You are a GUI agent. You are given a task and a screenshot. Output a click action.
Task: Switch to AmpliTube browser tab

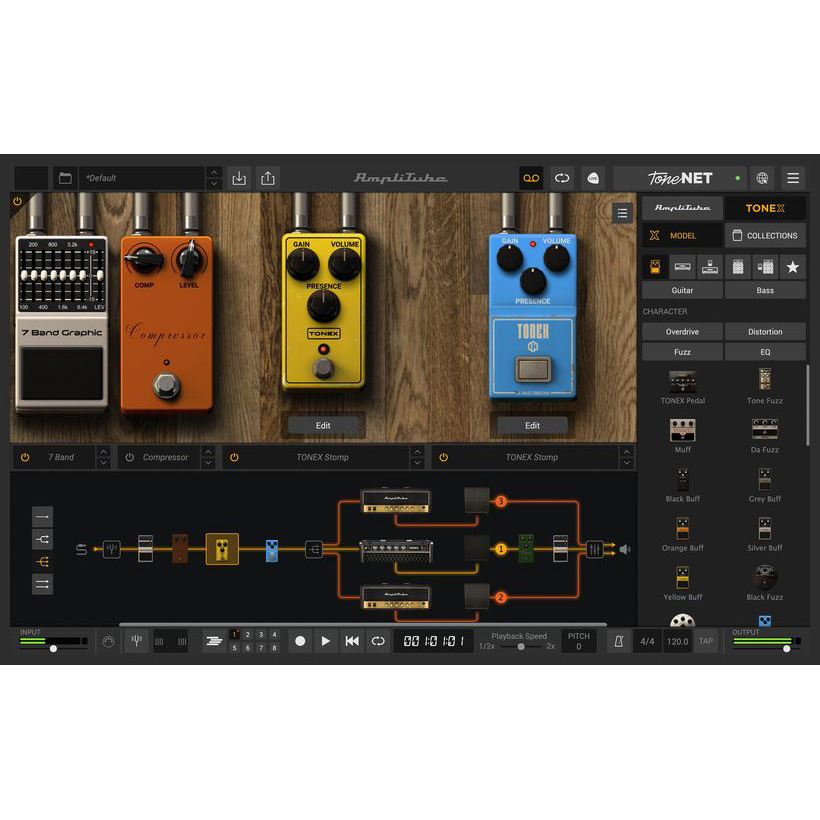point(682,208)
